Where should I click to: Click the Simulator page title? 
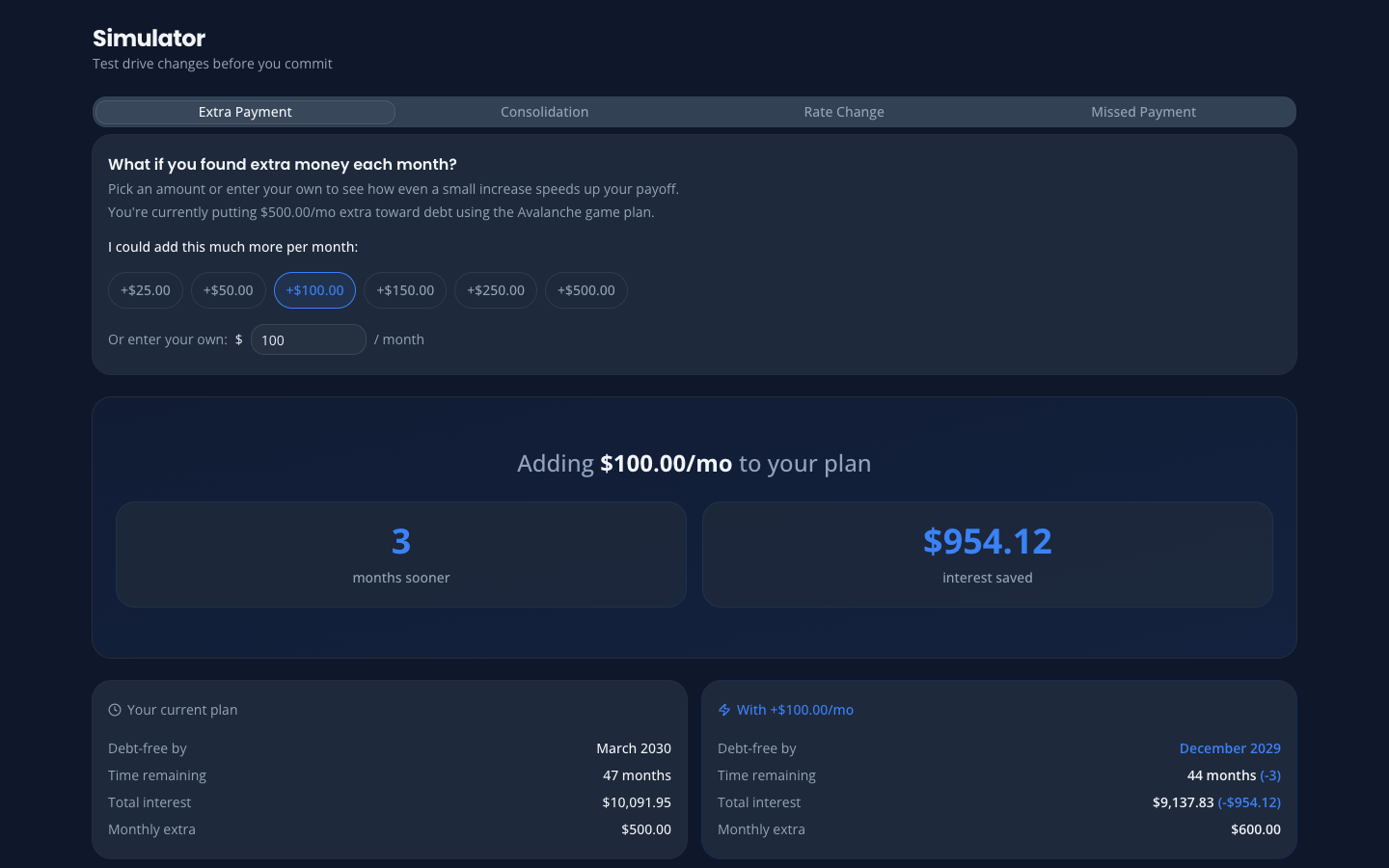click(x=148, y=38)
